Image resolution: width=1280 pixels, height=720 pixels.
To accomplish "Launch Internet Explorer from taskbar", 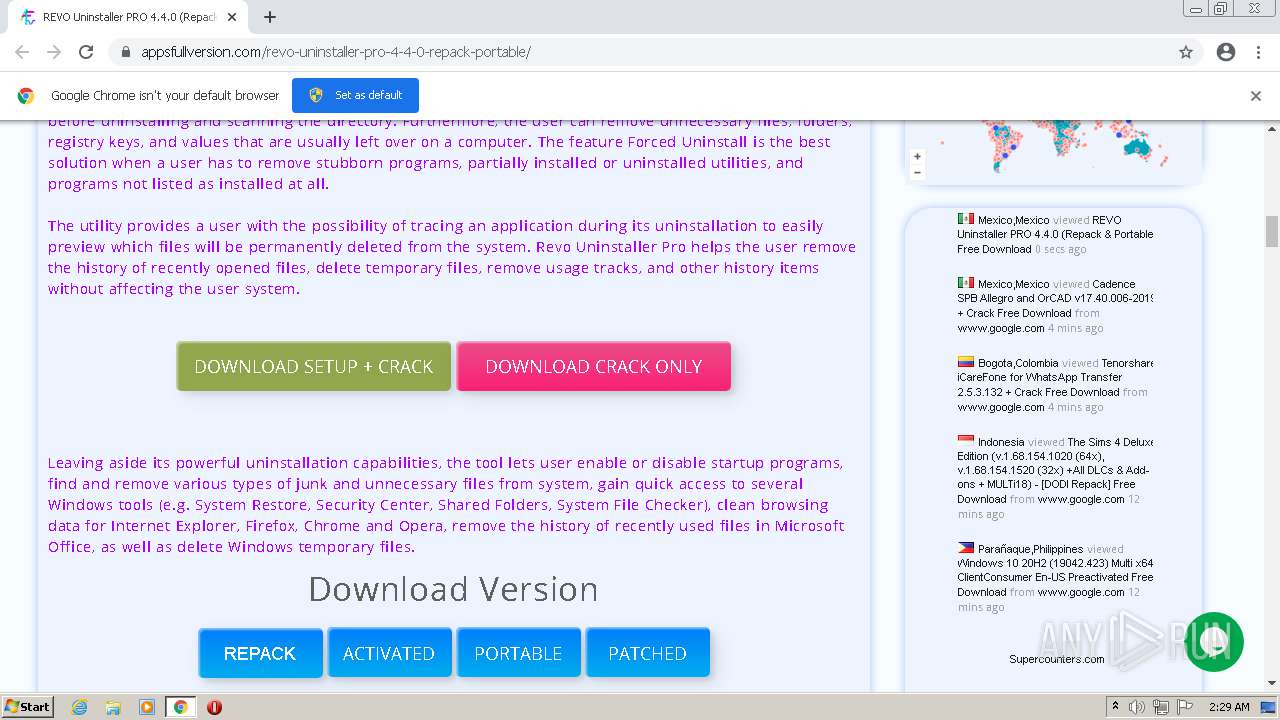I will (79, 707).
